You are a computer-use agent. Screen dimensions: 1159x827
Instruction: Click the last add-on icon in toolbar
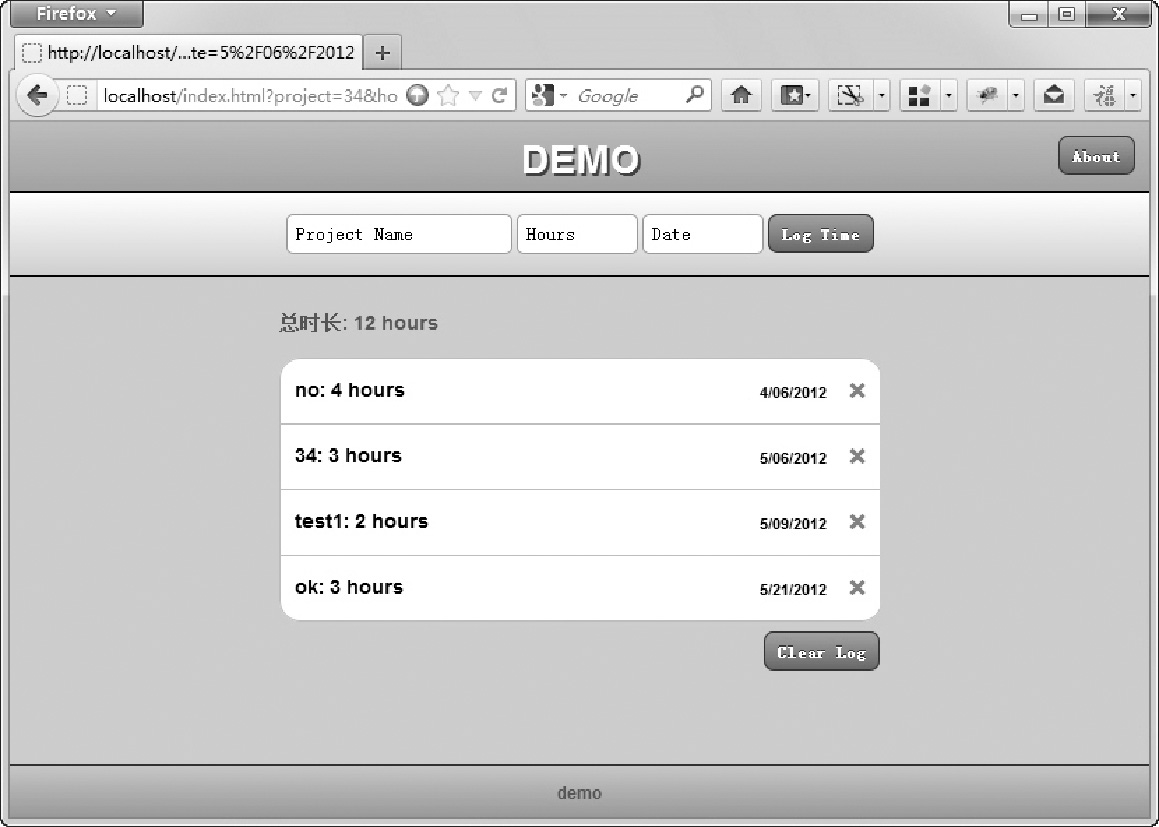pos(1104,95)
